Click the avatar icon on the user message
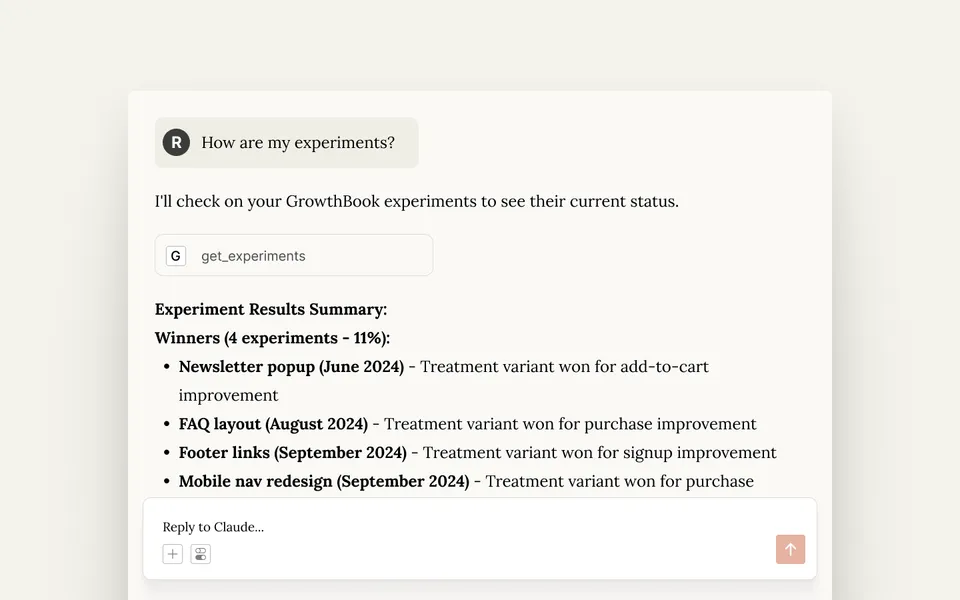This screenshot has width=960, height=600. (x=176, y=142)
